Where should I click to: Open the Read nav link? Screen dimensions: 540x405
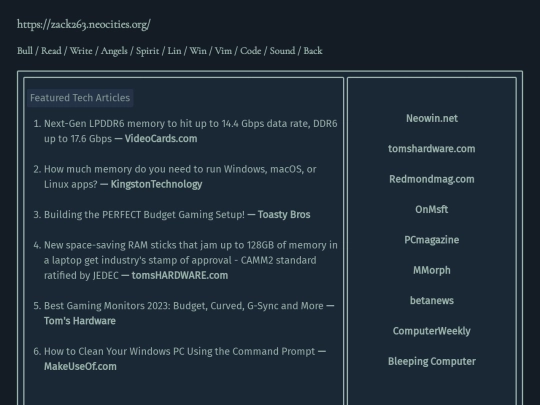pos(51,51)
